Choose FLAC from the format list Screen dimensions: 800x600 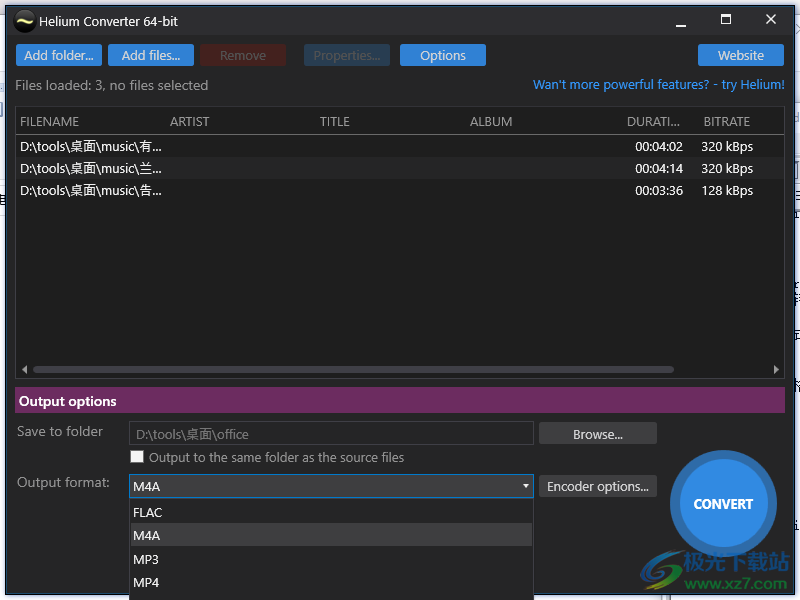(331, 512)
